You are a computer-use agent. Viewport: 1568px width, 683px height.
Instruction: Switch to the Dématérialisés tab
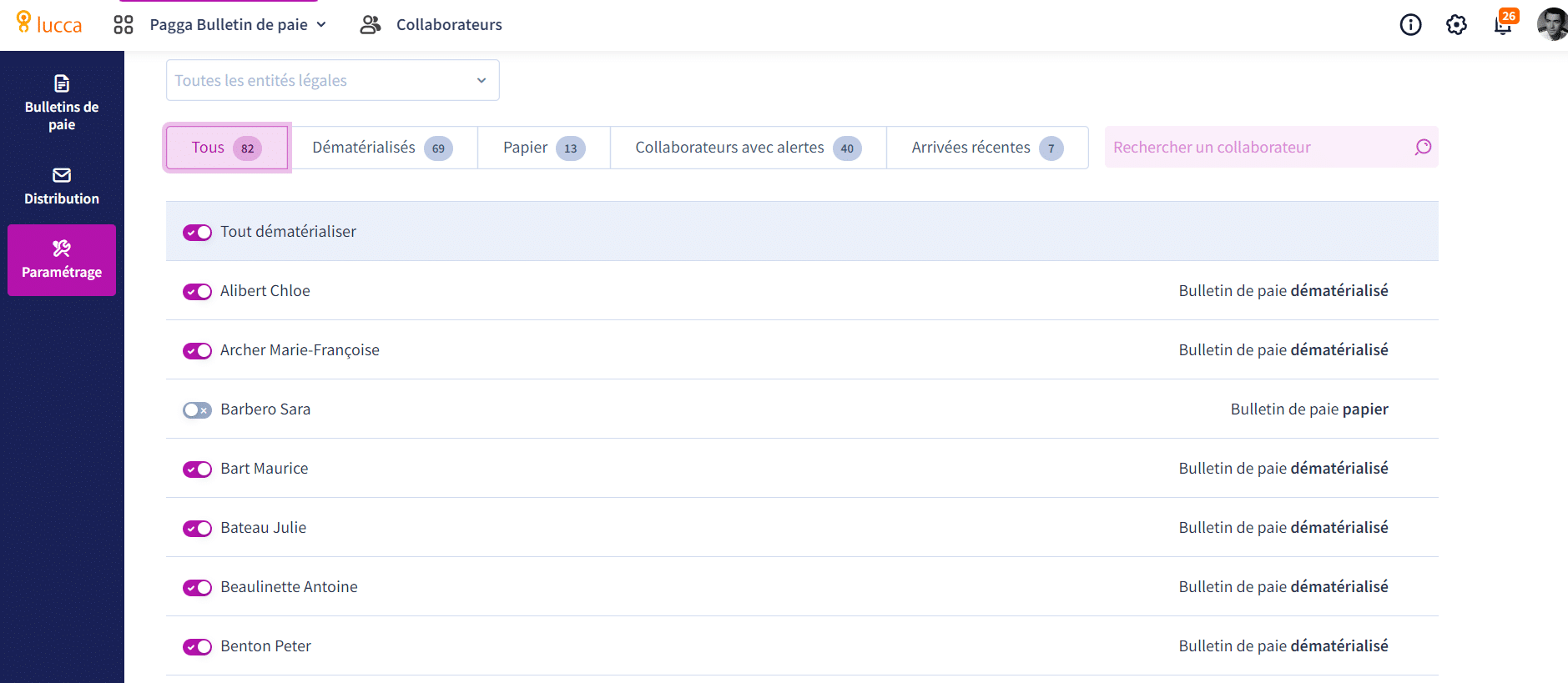point(382,148)
